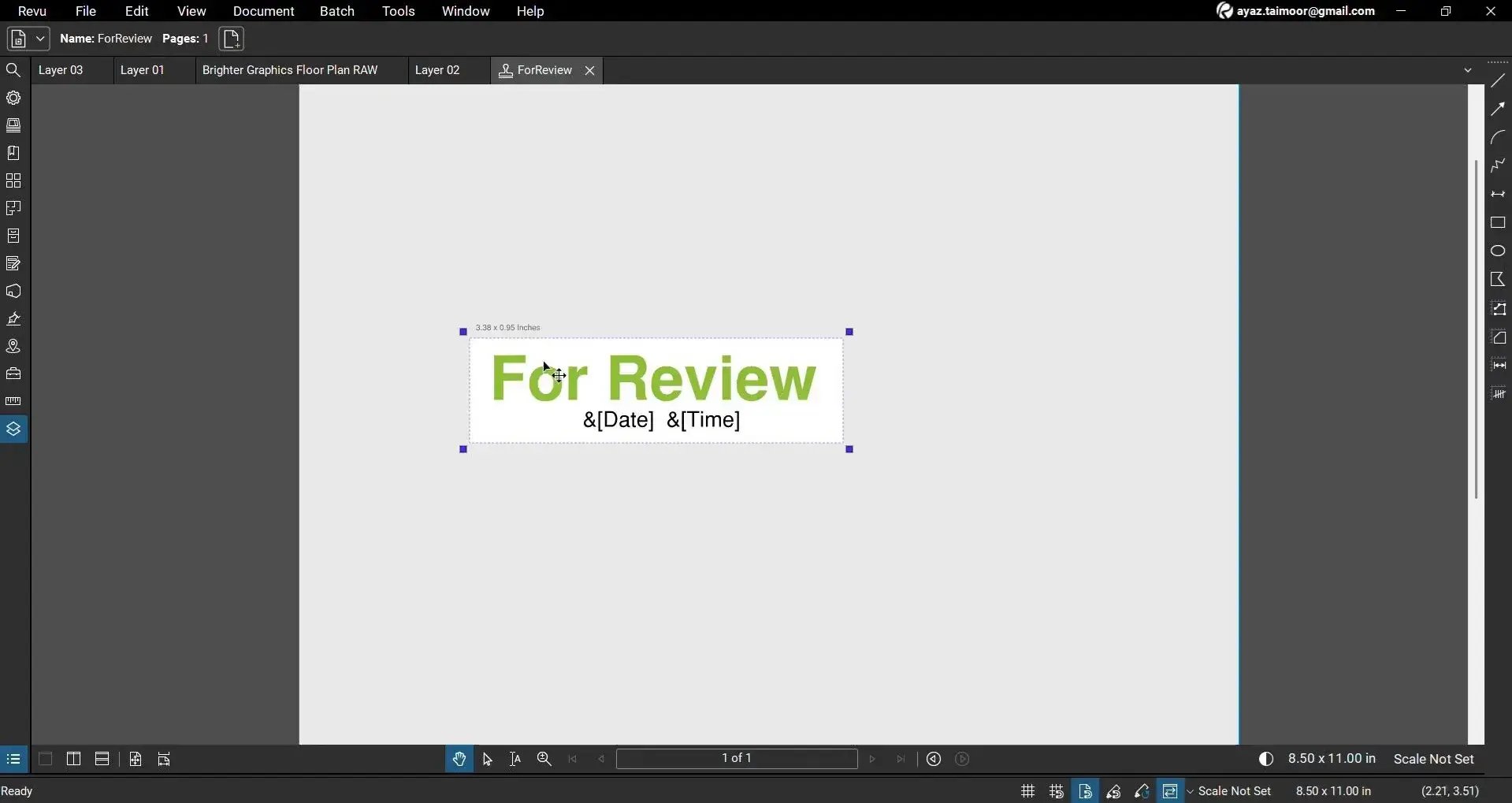Activate the Select arrow tool
Viewport: 1512px width, 803px height.
(x=488, y=759)
